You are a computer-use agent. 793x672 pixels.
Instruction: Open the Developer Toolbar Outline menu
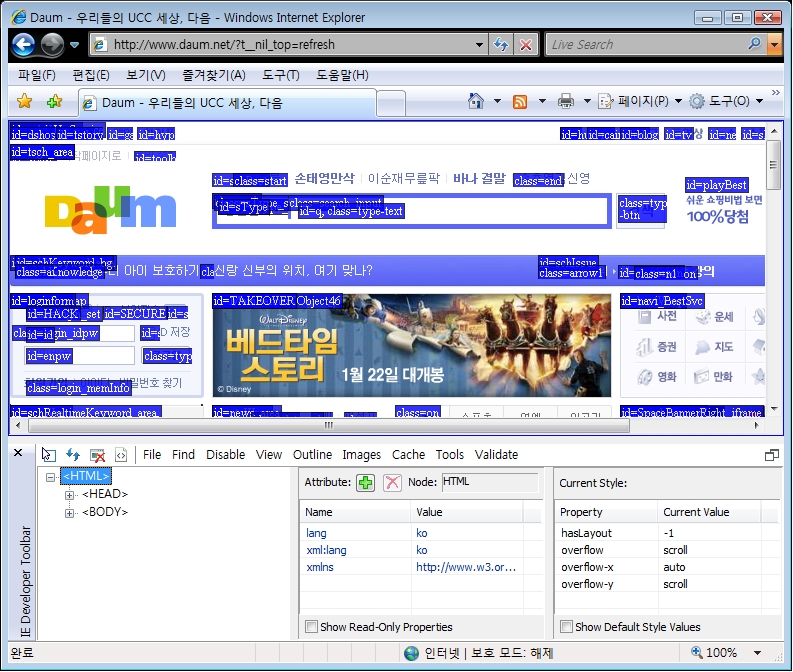tap(312, 455)
